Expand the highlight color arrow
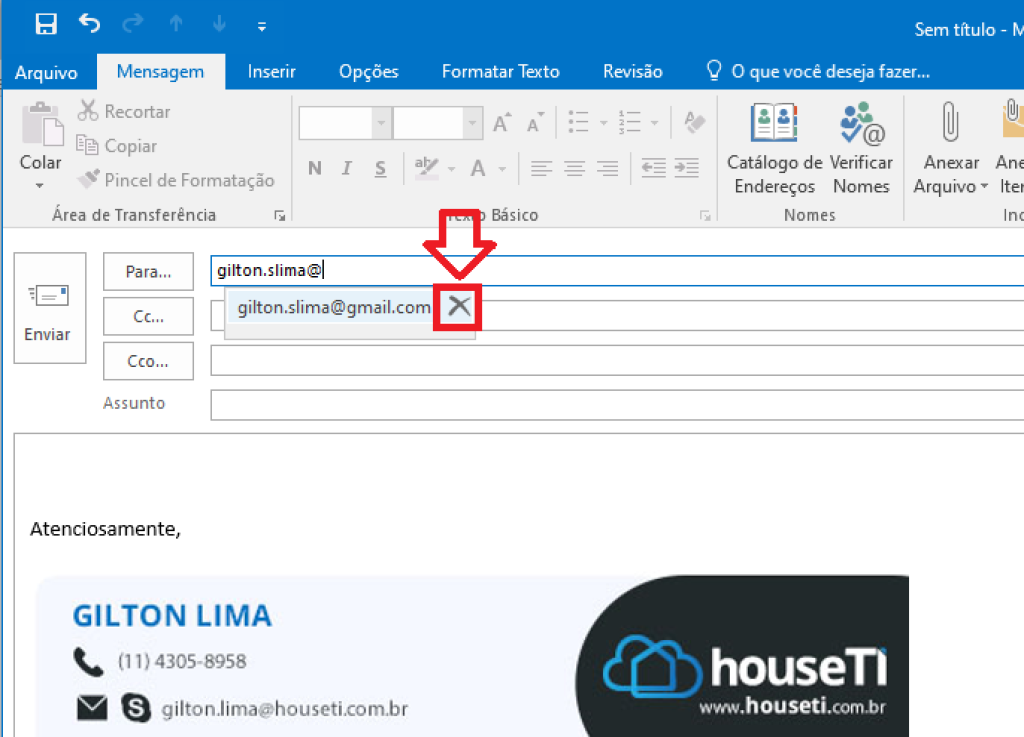The image size is (1024, 737). click(x=451, y=169)
